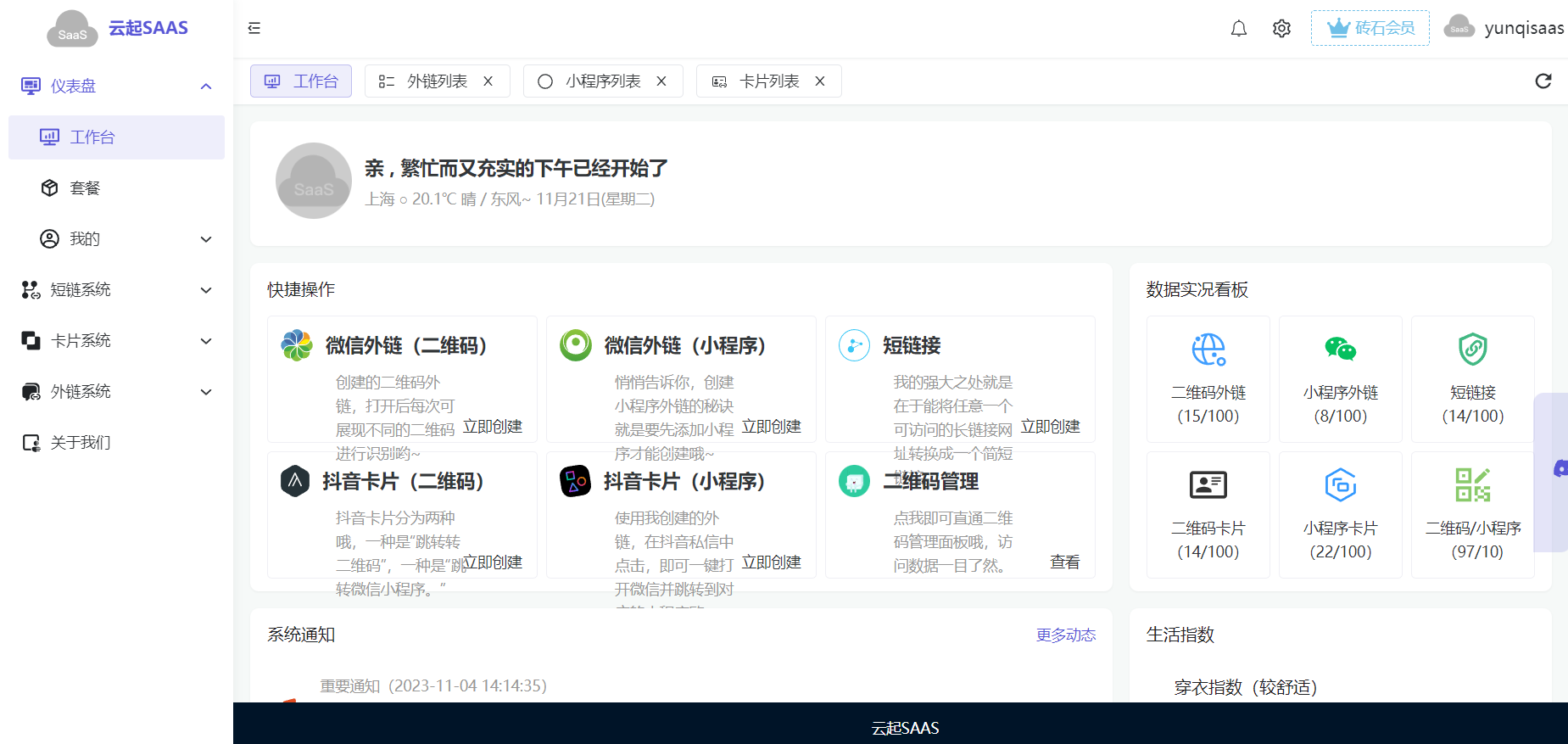Screen dimensions: 1568x744
Task: Expand the 外链系统 menu
Action: pyautogui.click(x=116, y=392)
